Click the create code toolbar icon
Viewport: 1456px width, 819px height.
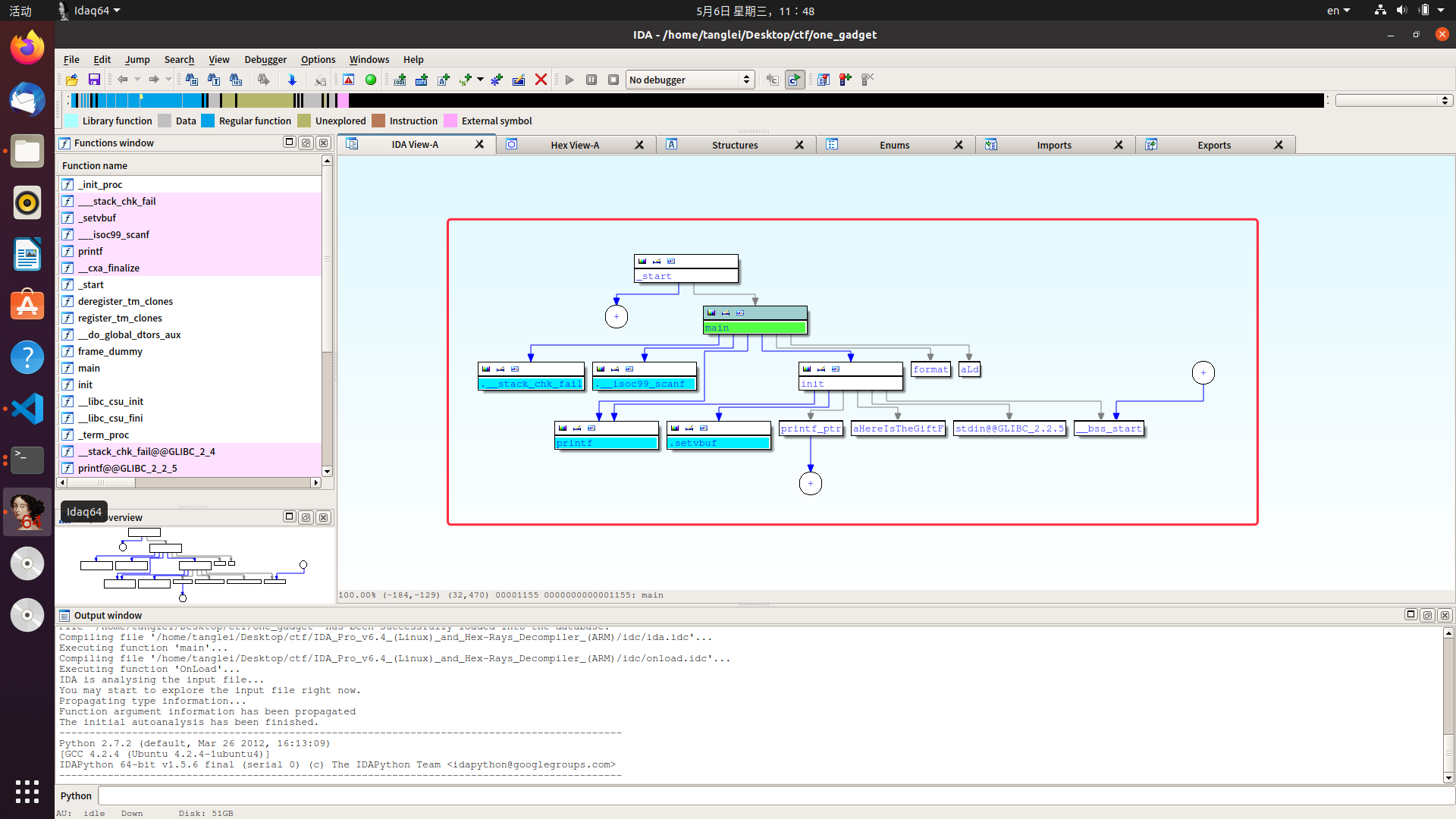(400, 80)
